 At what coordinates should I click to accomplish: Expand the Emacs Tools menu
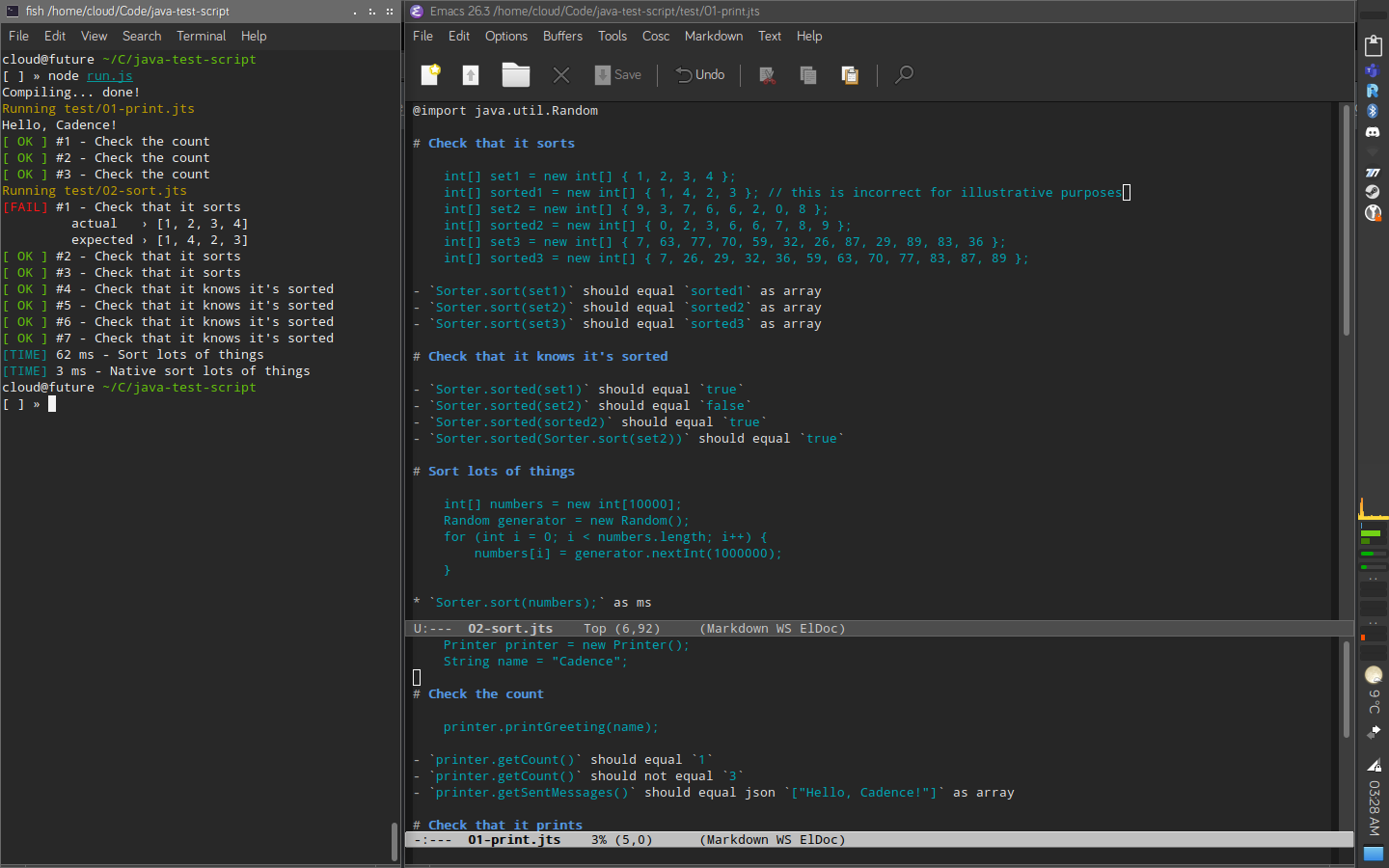click(612, 36)
